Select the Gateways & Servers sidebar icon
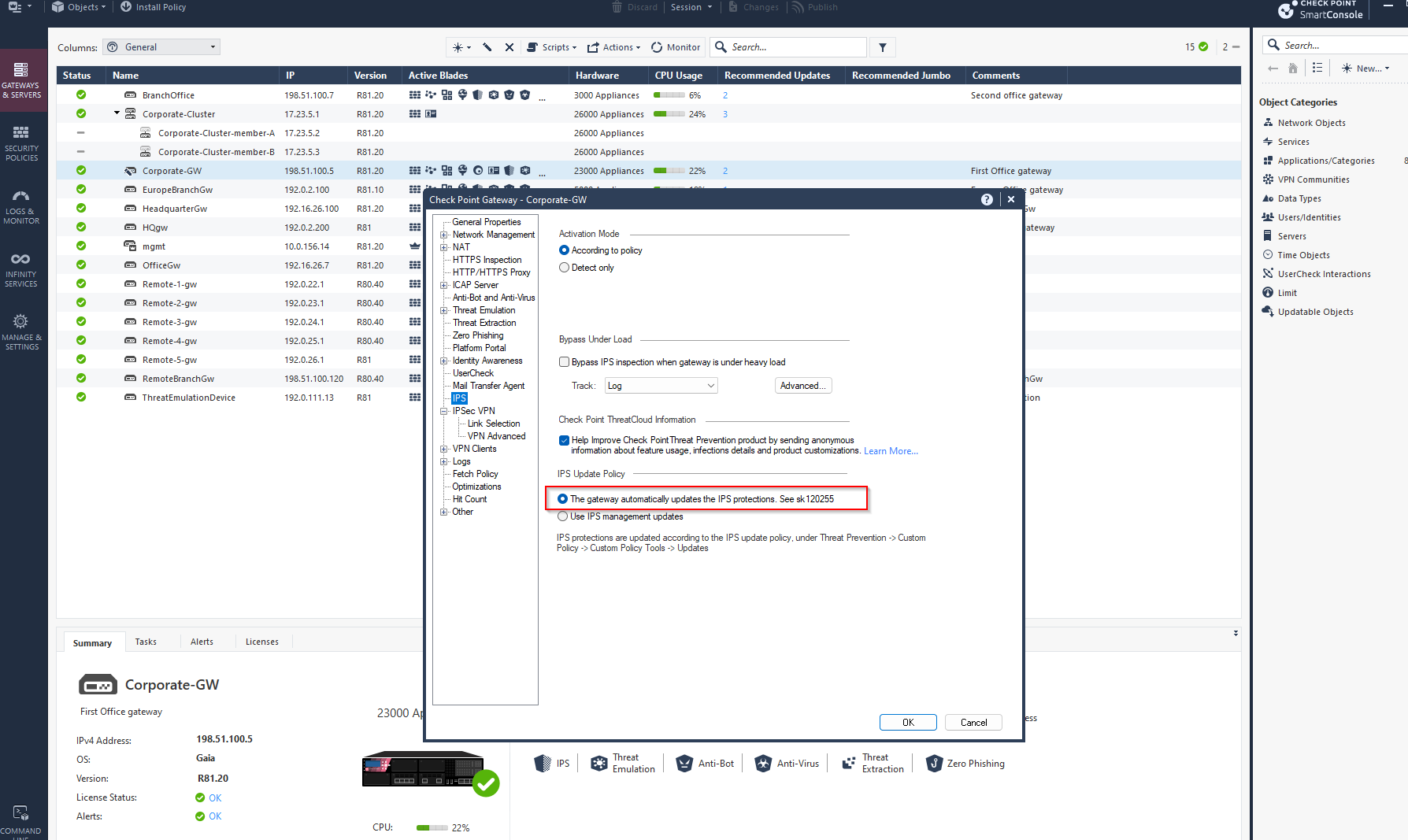Viewport: 1408px width, 840px height. pos(23,79)
